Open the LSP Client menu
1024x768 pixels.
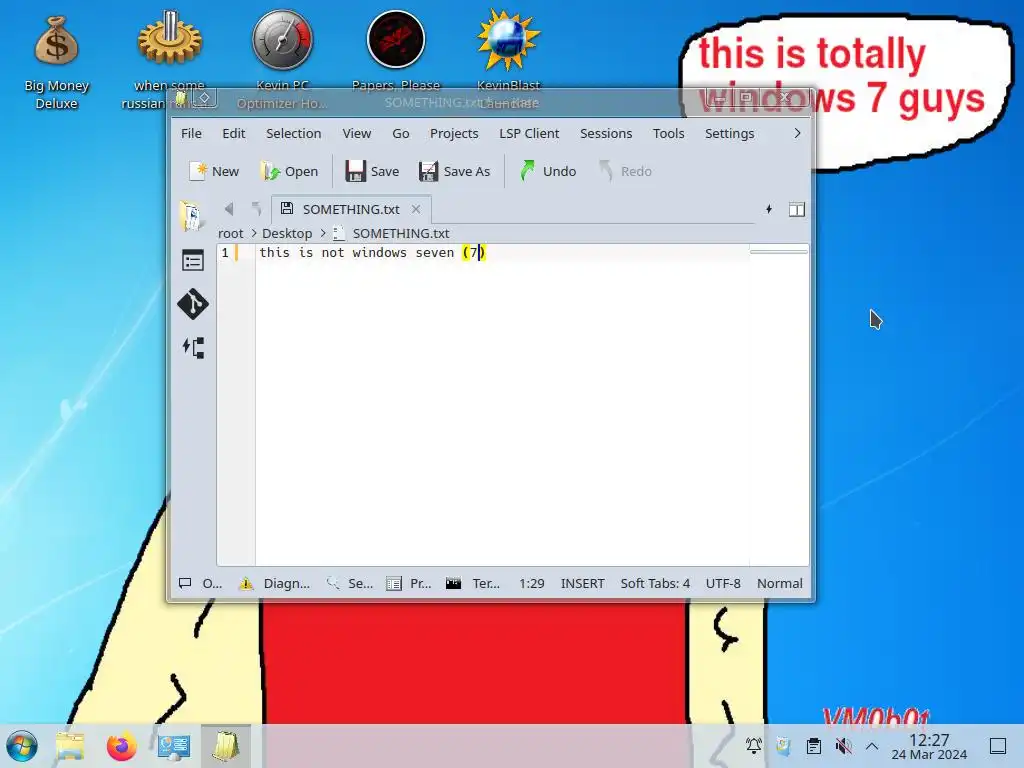pos(529,133)
